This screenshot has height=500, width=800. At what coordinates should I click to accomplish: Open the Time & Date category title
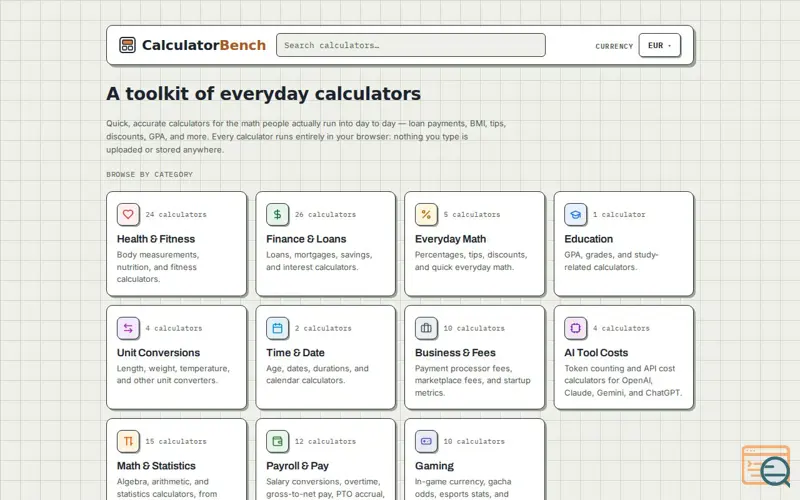295,353
